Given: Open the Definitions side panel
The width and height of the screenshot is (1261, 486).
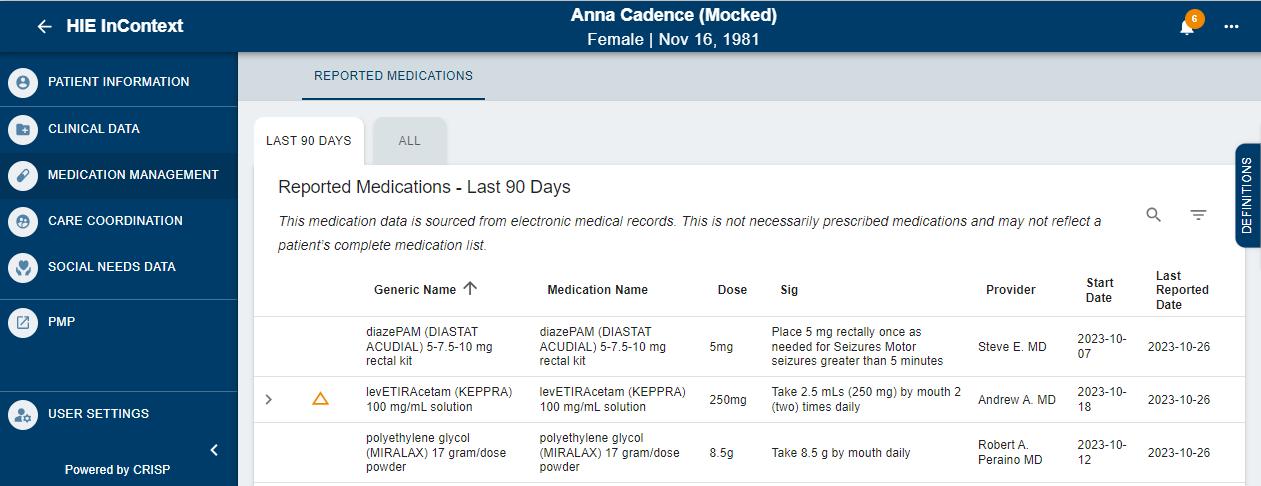Looking at the screenshot, I should pyautogui.click(x=1247, y=196).
